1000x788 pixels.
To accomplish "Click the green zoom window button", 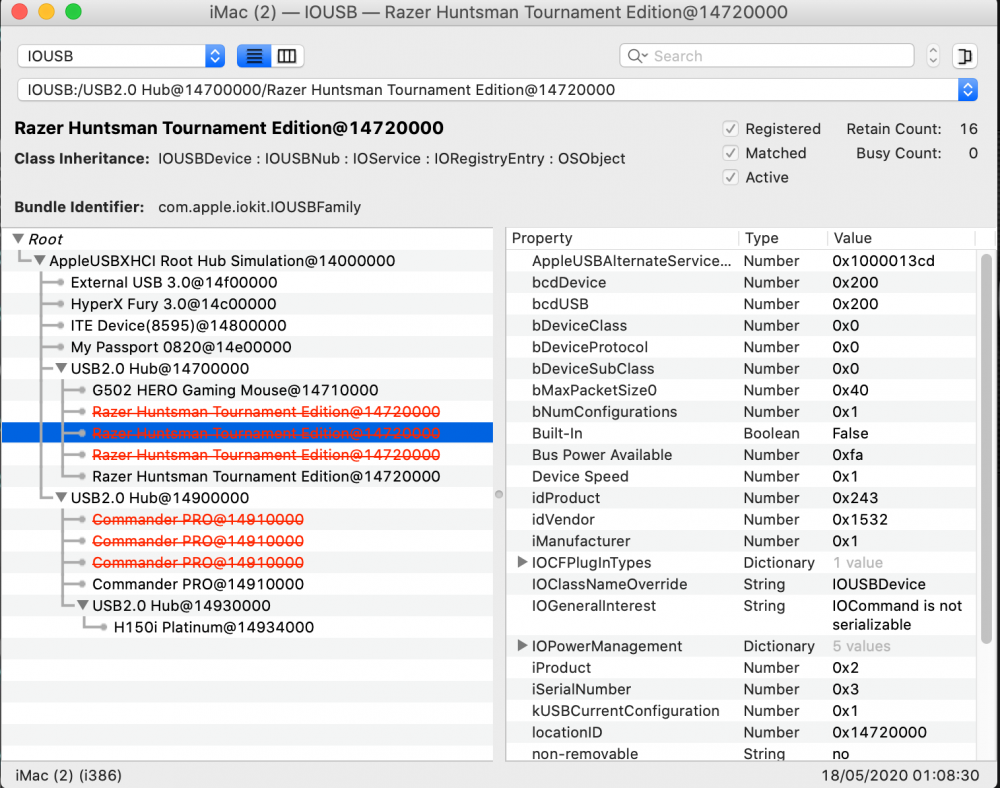I will click(x=73, y=11).
